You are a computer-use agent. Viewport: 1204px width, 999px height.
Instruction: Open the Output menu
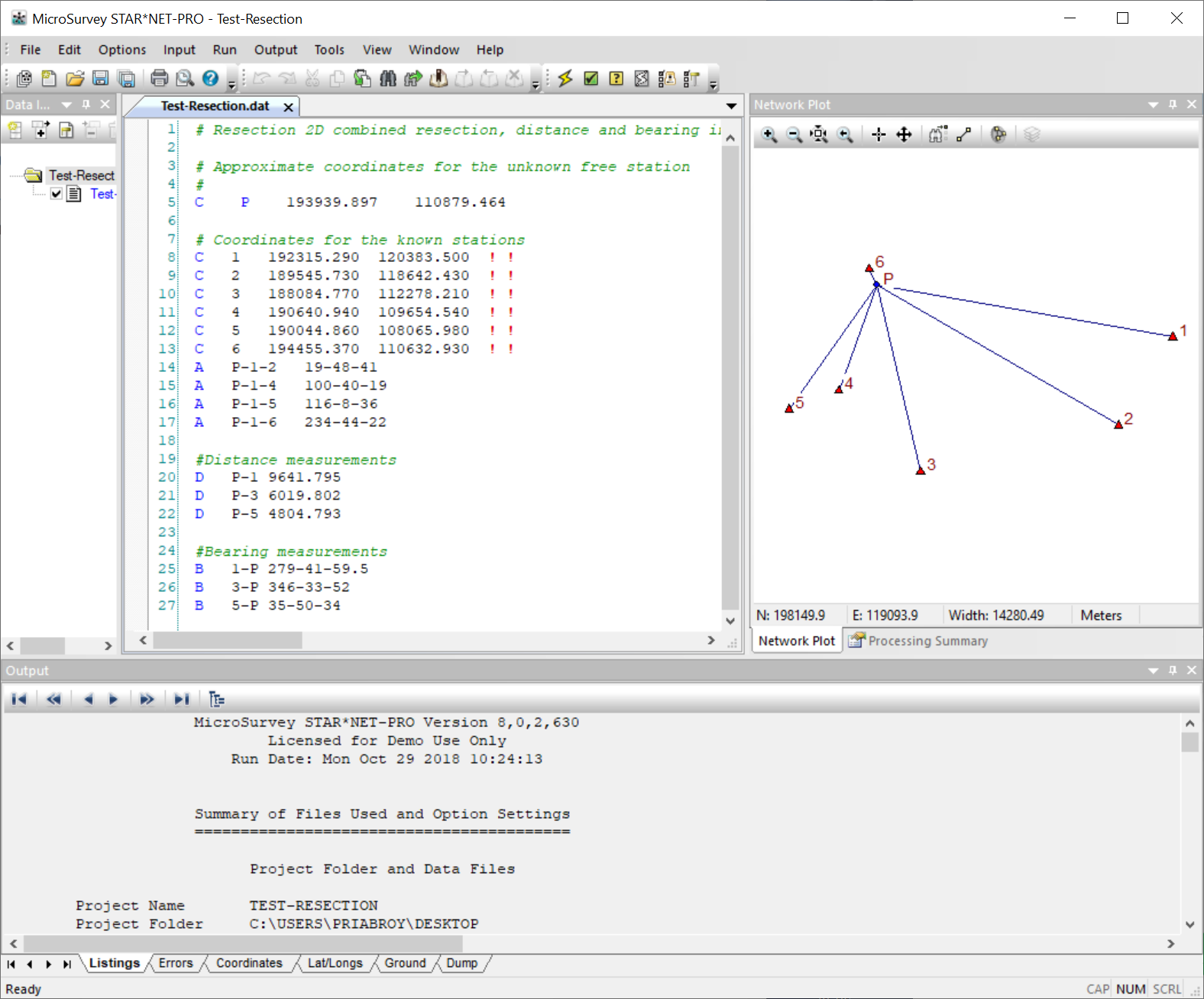pyautogui.click(x=276, y=50)
